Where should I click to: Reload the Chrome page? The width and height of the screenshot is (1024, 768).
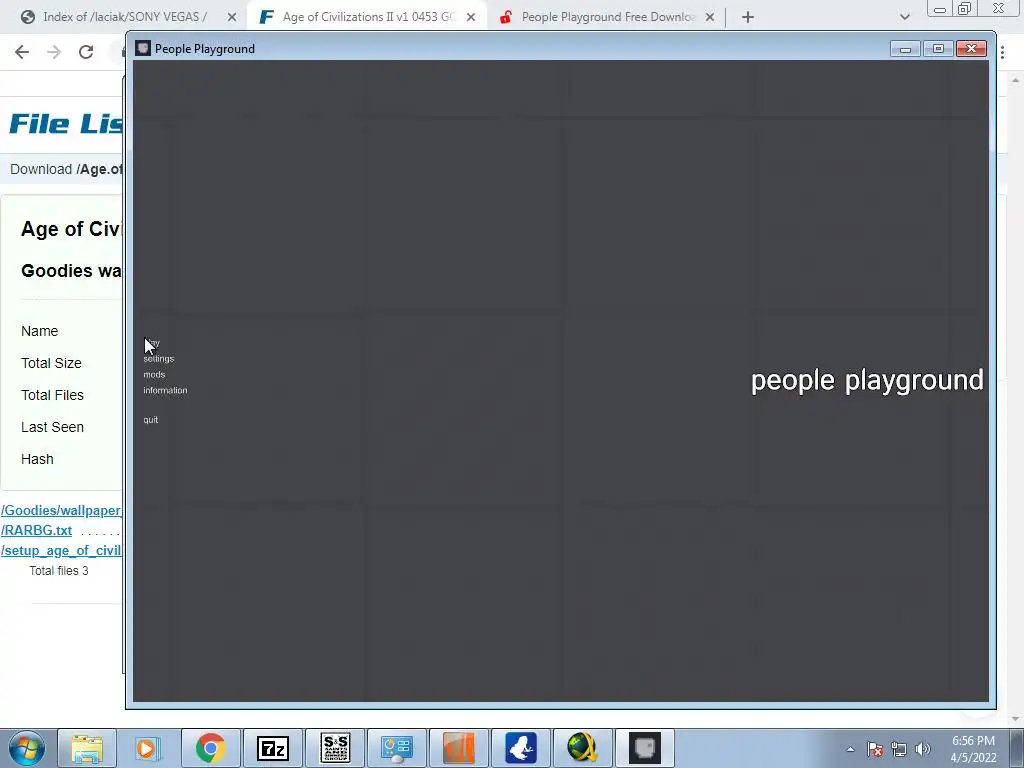86,52
